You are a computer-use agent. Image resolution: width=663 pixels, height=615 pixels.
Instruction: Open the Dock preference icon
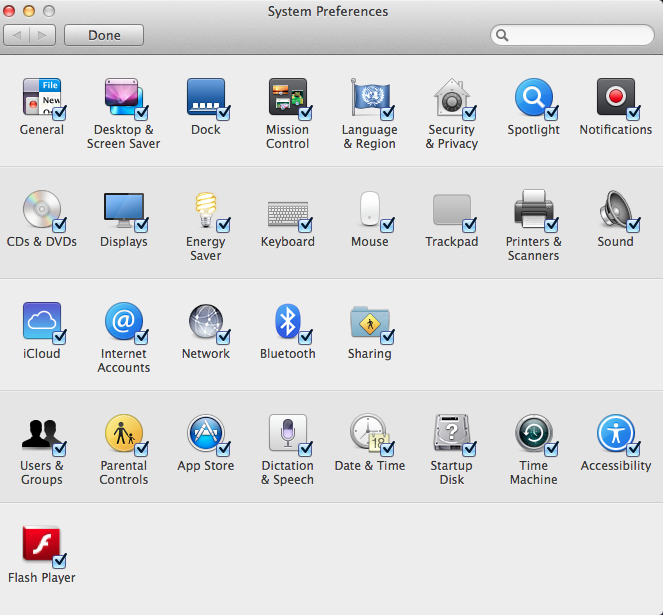tap(206, 97)
